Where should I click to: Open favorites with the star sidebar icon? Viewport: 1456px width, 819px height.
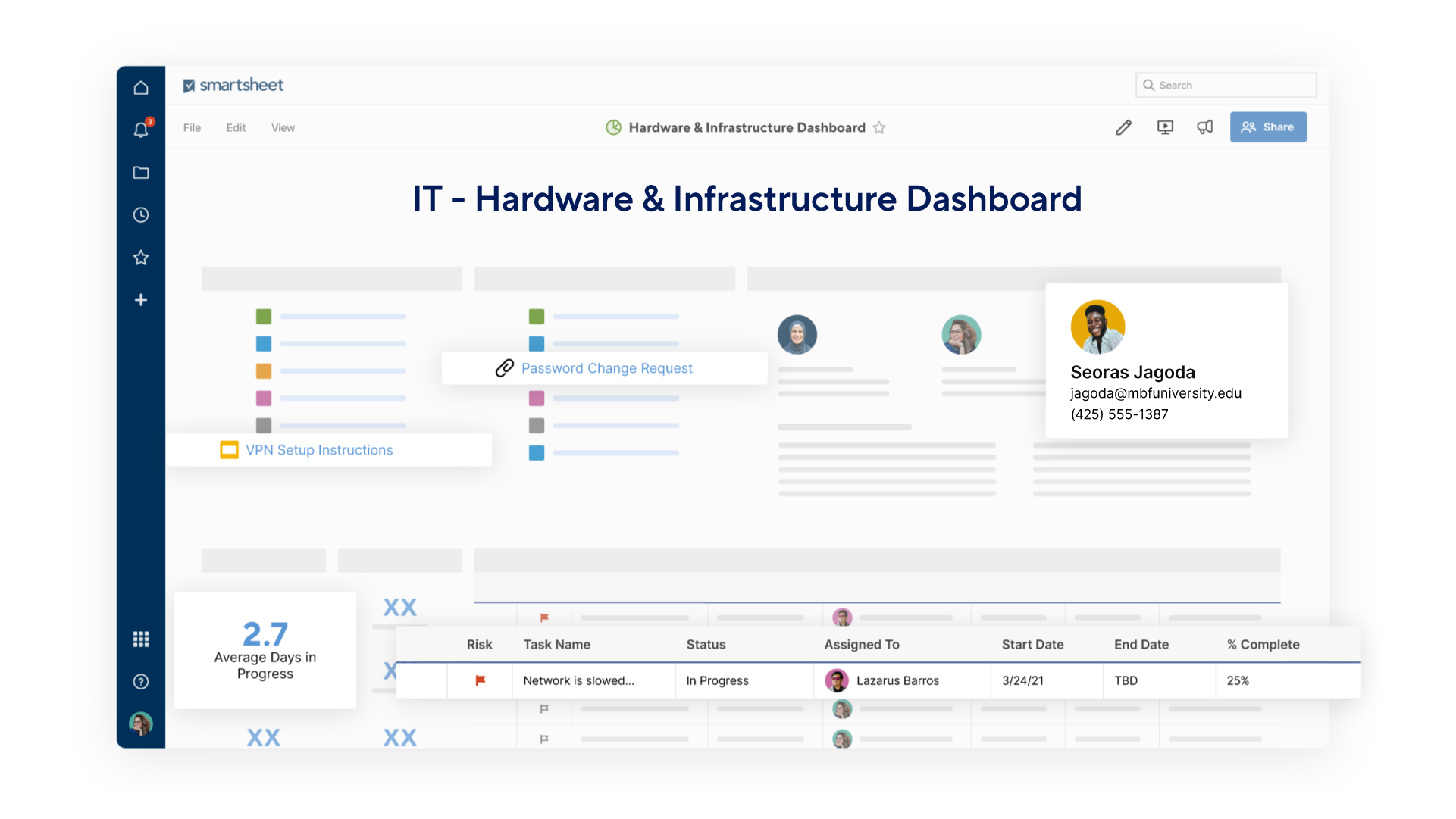(141, 258)
